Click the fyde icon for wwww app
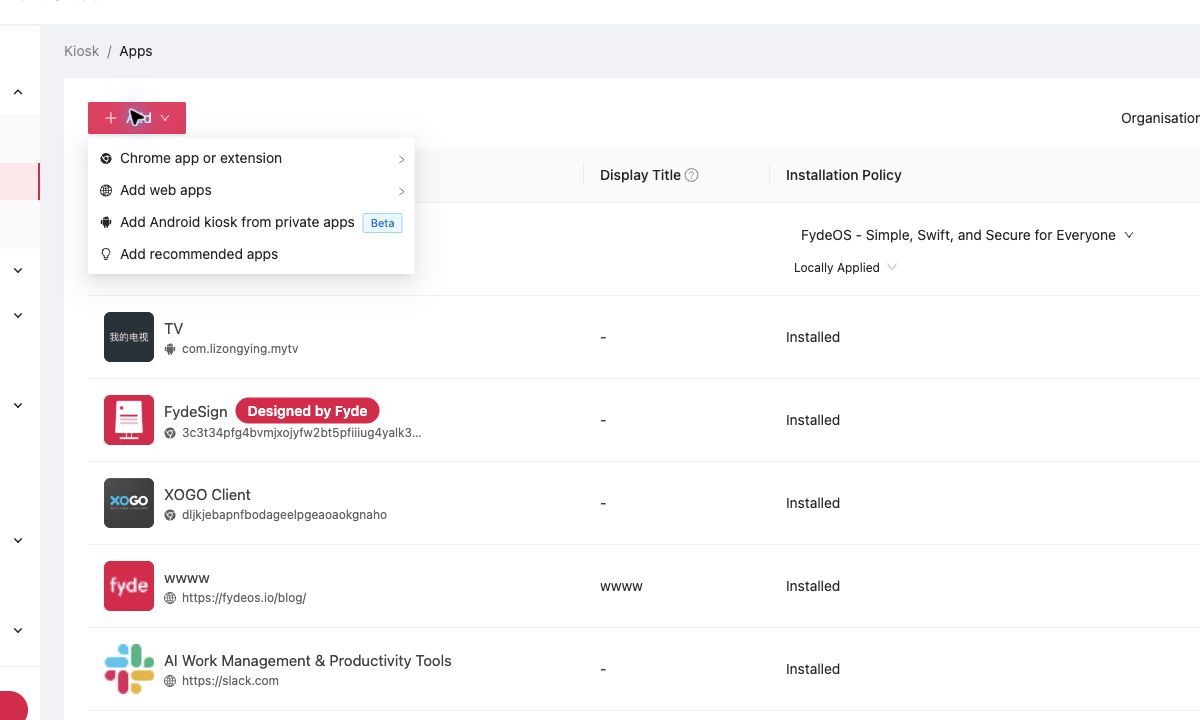The height and width of the screenshot is (720, 1200). point(129,586)
